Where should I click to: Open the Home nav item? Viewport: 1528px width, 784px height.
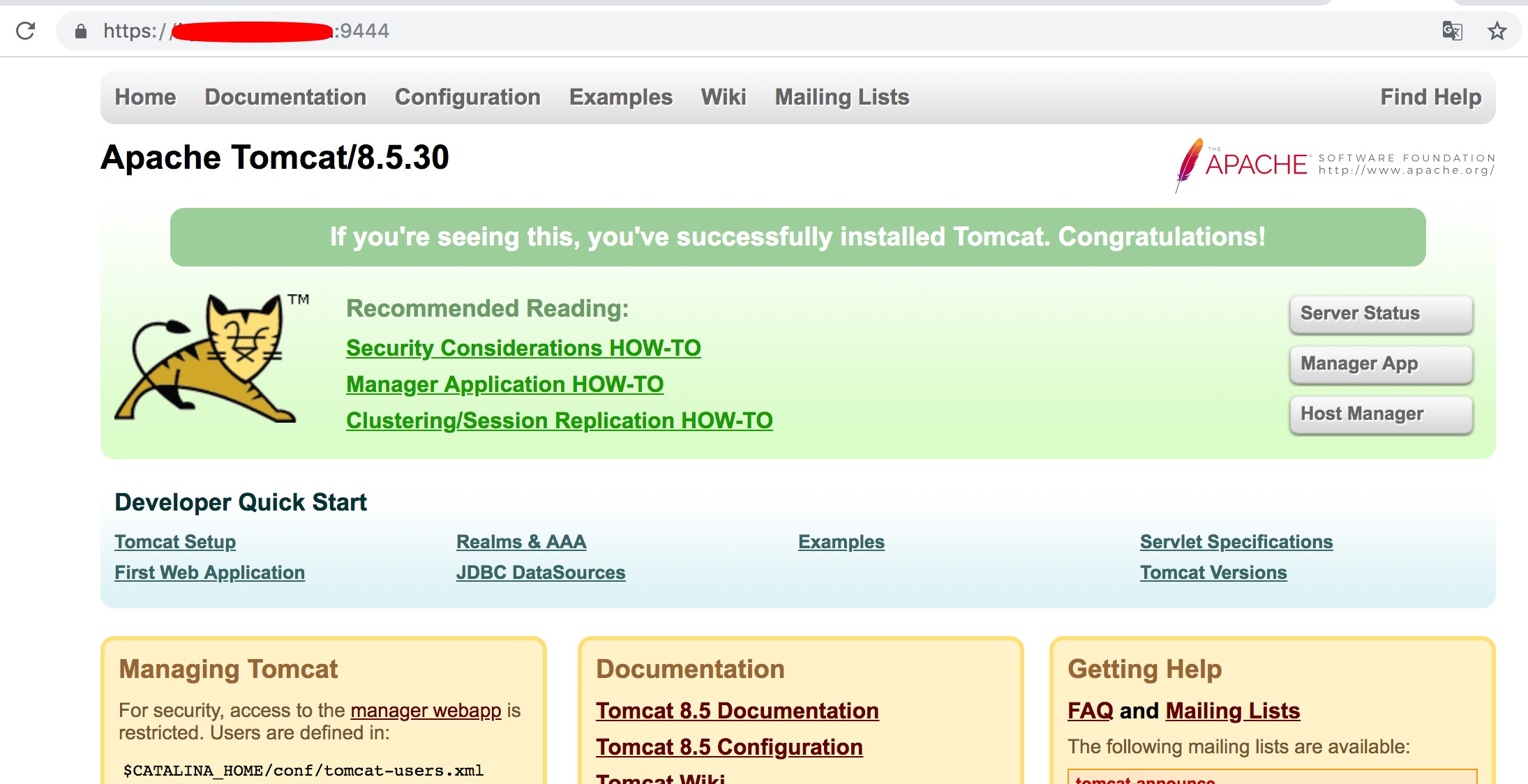(x=145, y=97)
